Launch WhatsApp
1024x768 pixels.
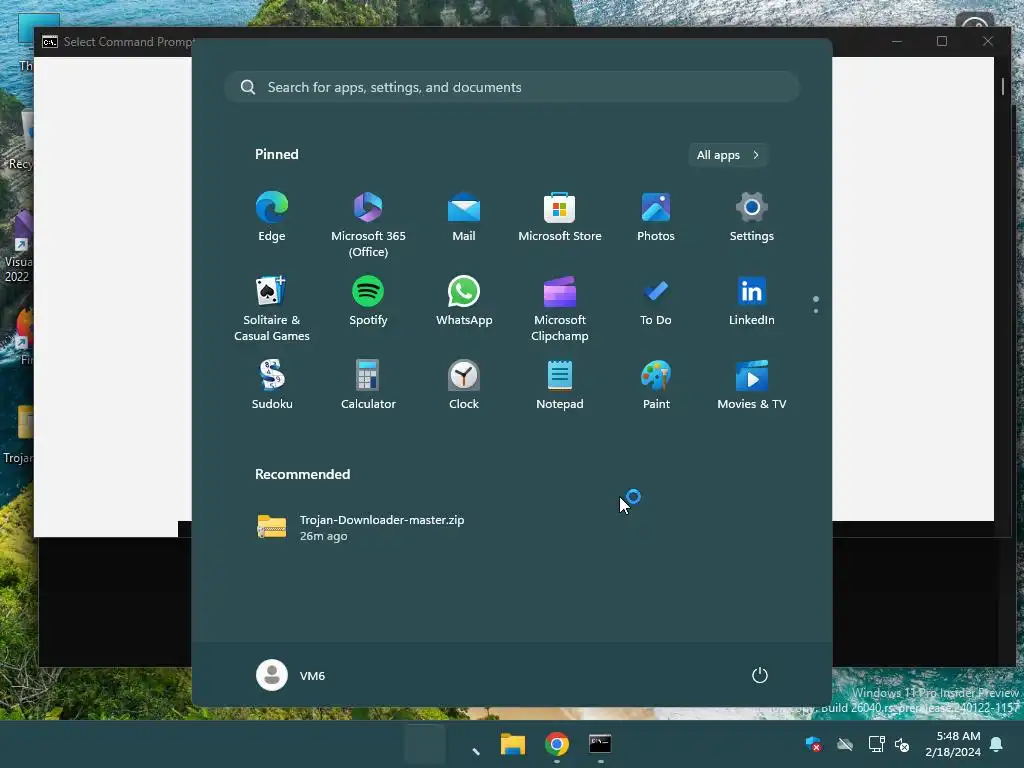coord(464,301)
